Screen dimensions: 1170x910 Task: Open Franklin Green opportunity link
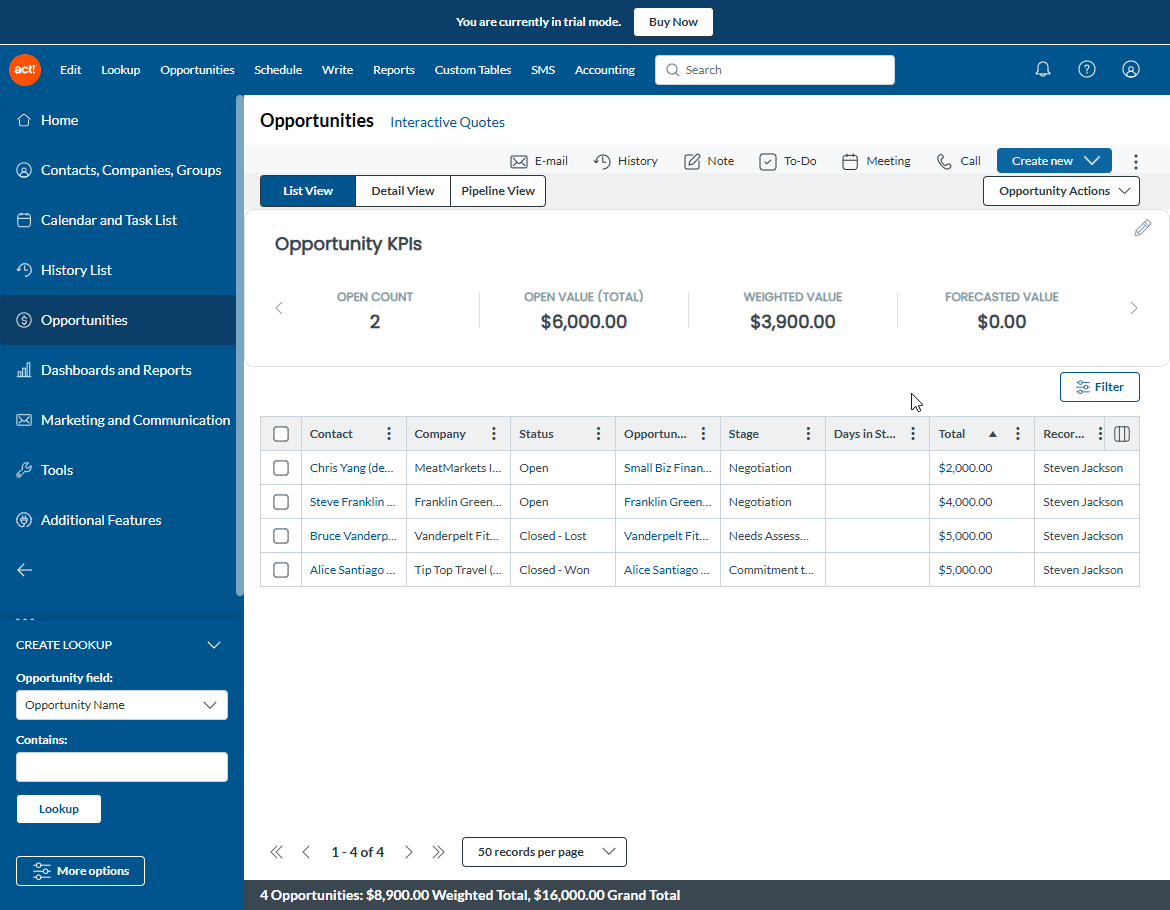click(667, 502)
